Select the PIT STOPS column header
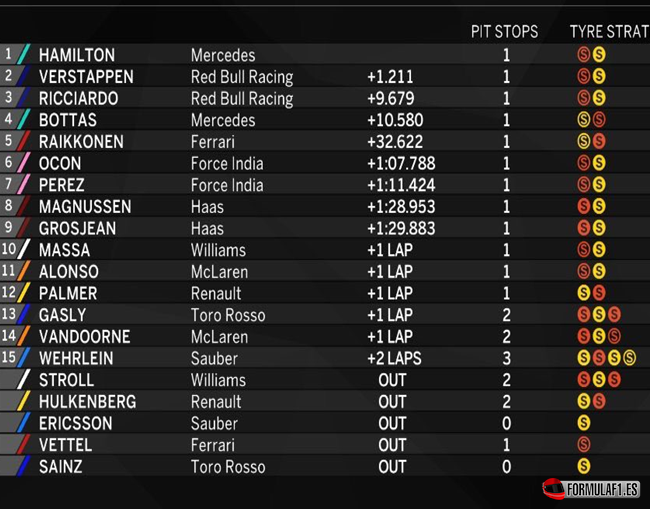Image resolution: width=650 pixels, height=509 pixels. pyautogui.click(x=504, y=32)
